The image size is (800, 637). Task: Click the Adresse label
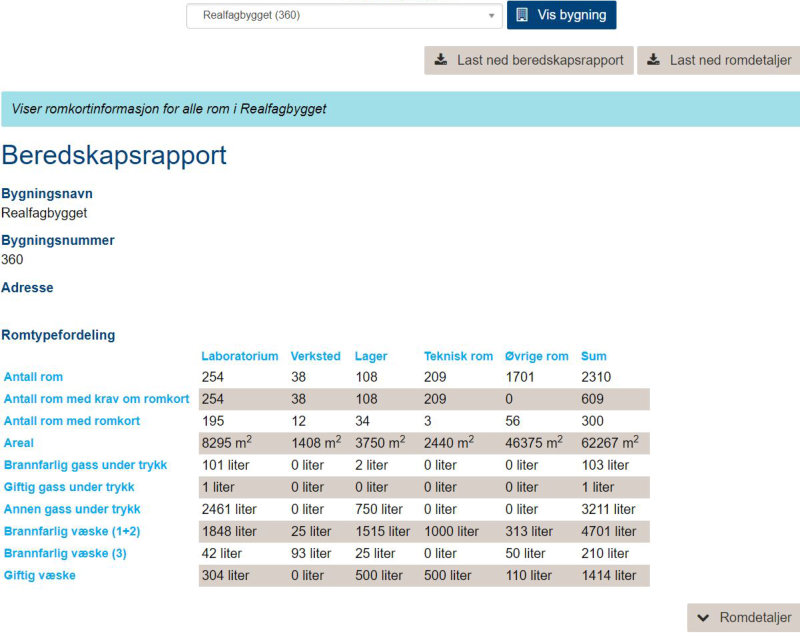point(28,288)
